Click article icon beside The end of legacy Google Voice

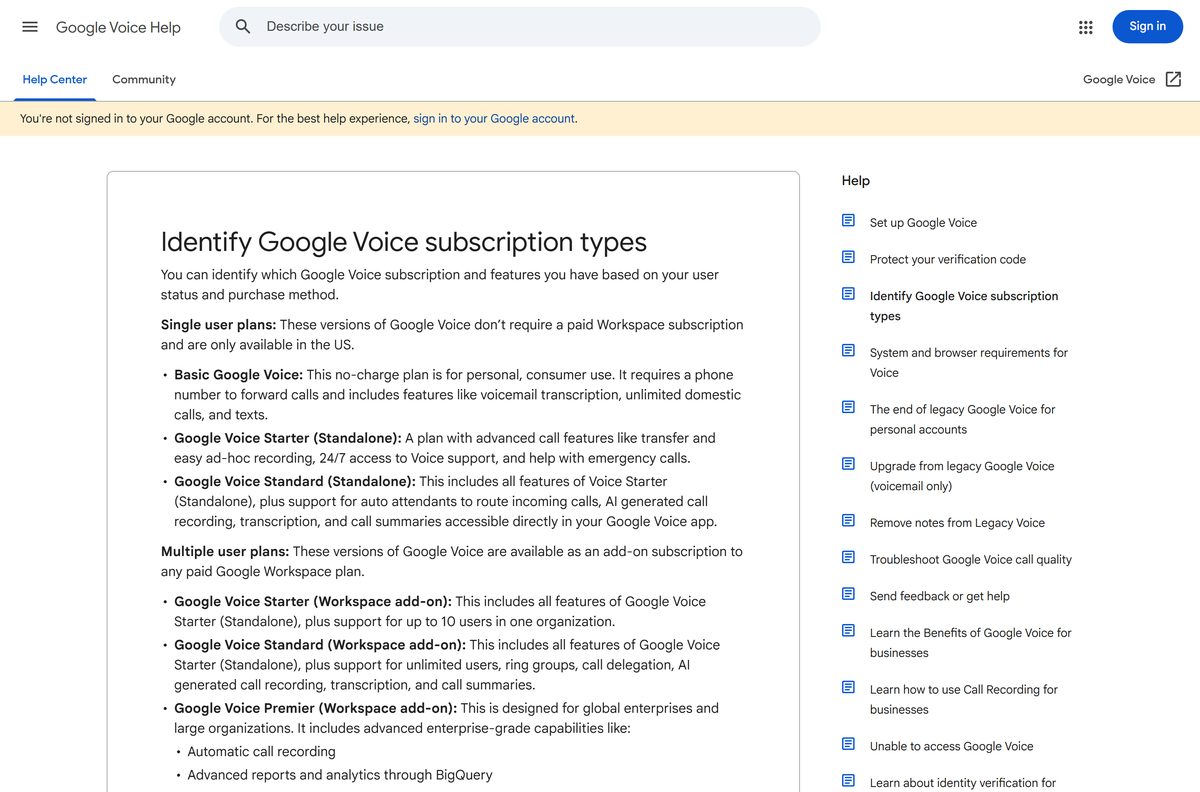(x=848, y=408)
